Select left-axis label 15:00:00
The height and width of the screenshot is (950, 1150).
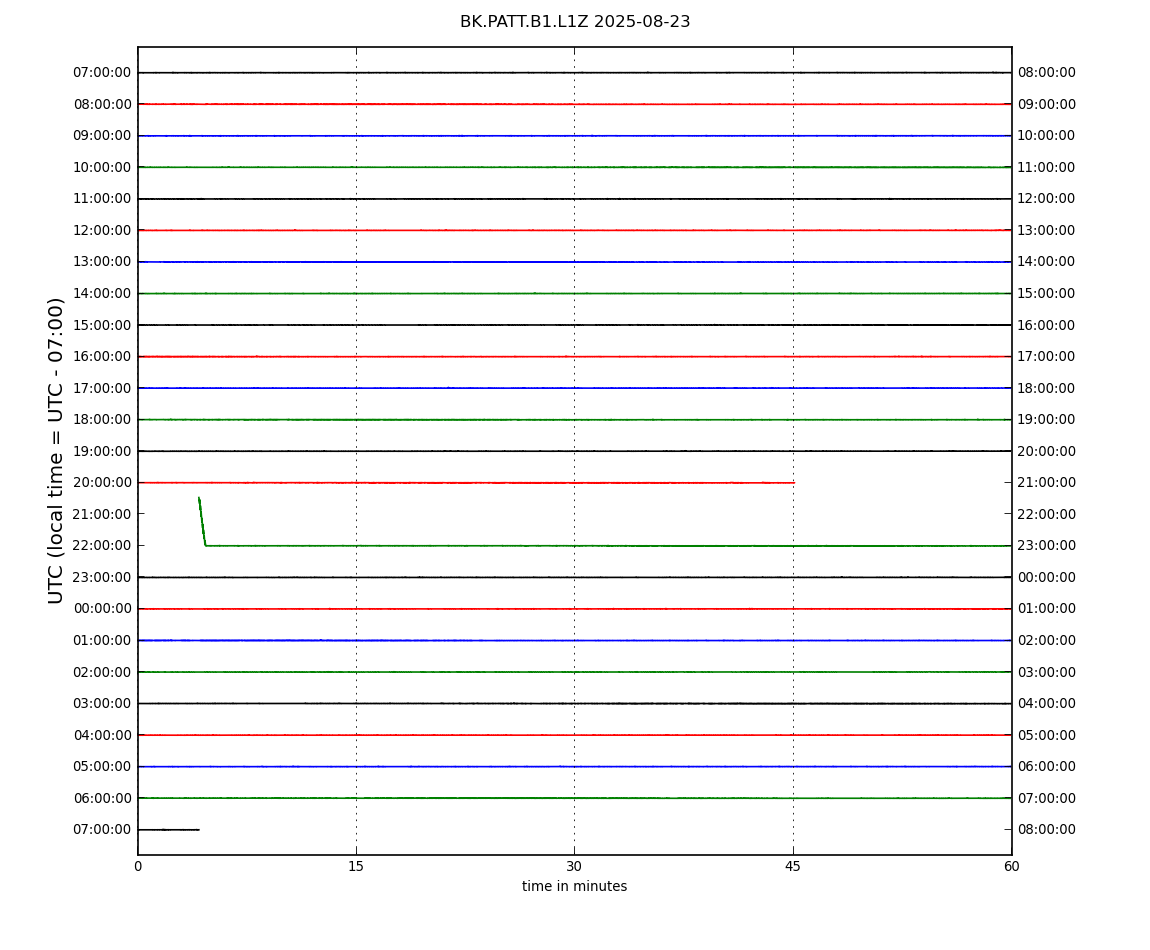pos(102,325)
